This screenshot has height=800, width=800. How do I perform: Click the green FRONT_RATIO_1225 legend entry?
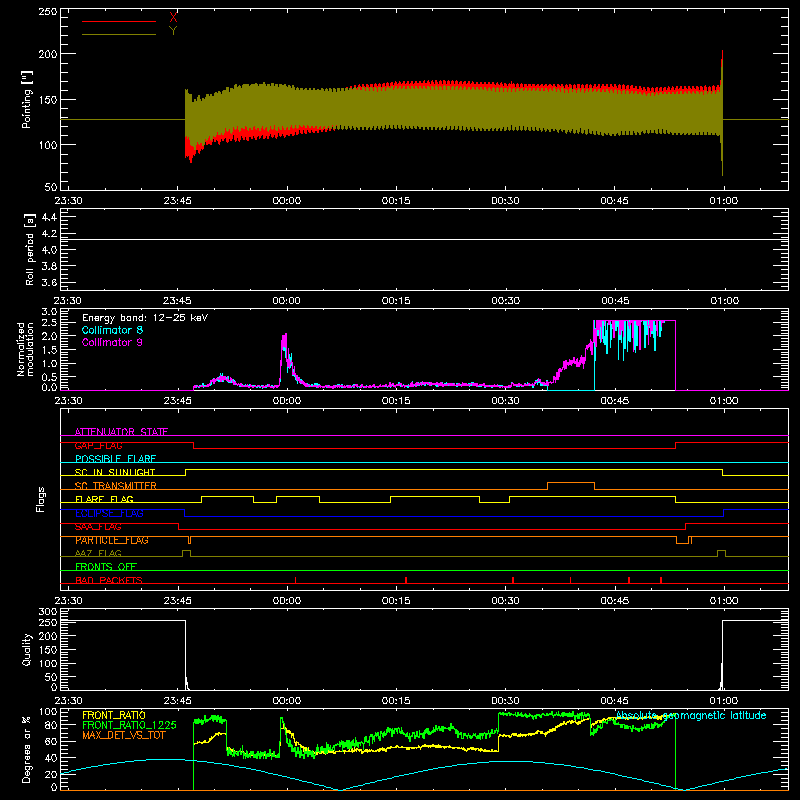[129, 725]
